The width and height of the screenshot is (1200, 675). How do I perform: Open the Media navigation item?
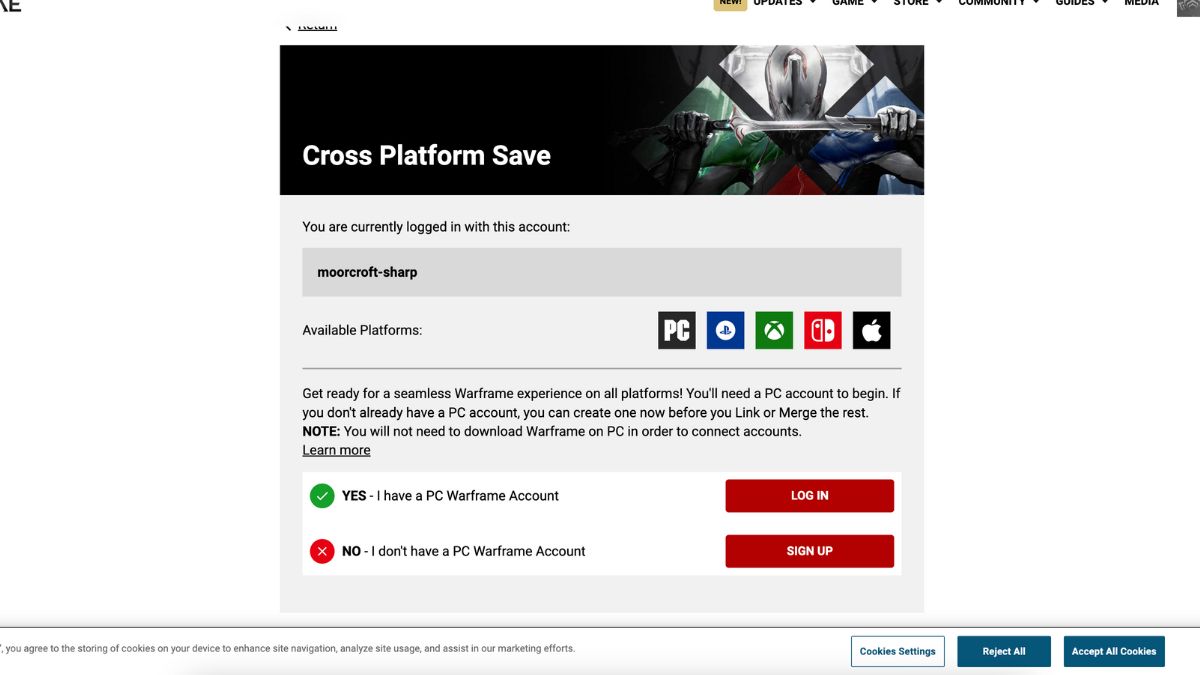[1141, 3]
